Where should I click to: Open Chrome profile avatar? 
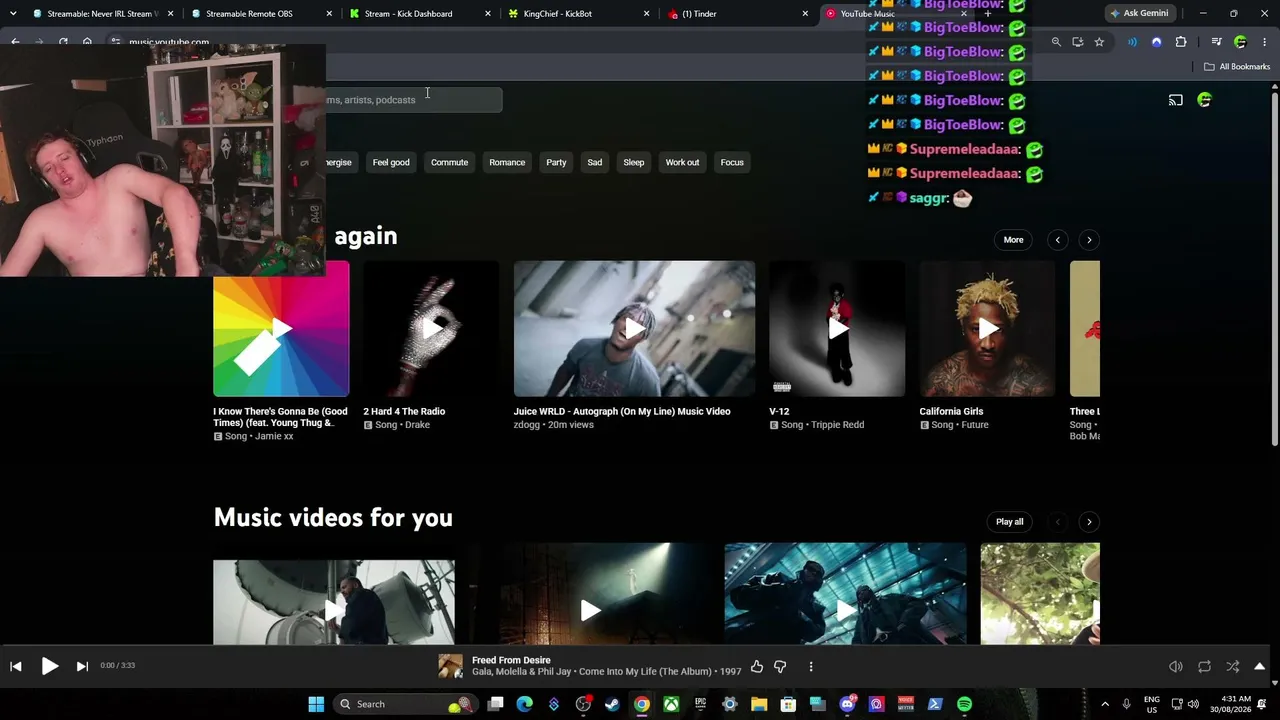pos(1240,42)
